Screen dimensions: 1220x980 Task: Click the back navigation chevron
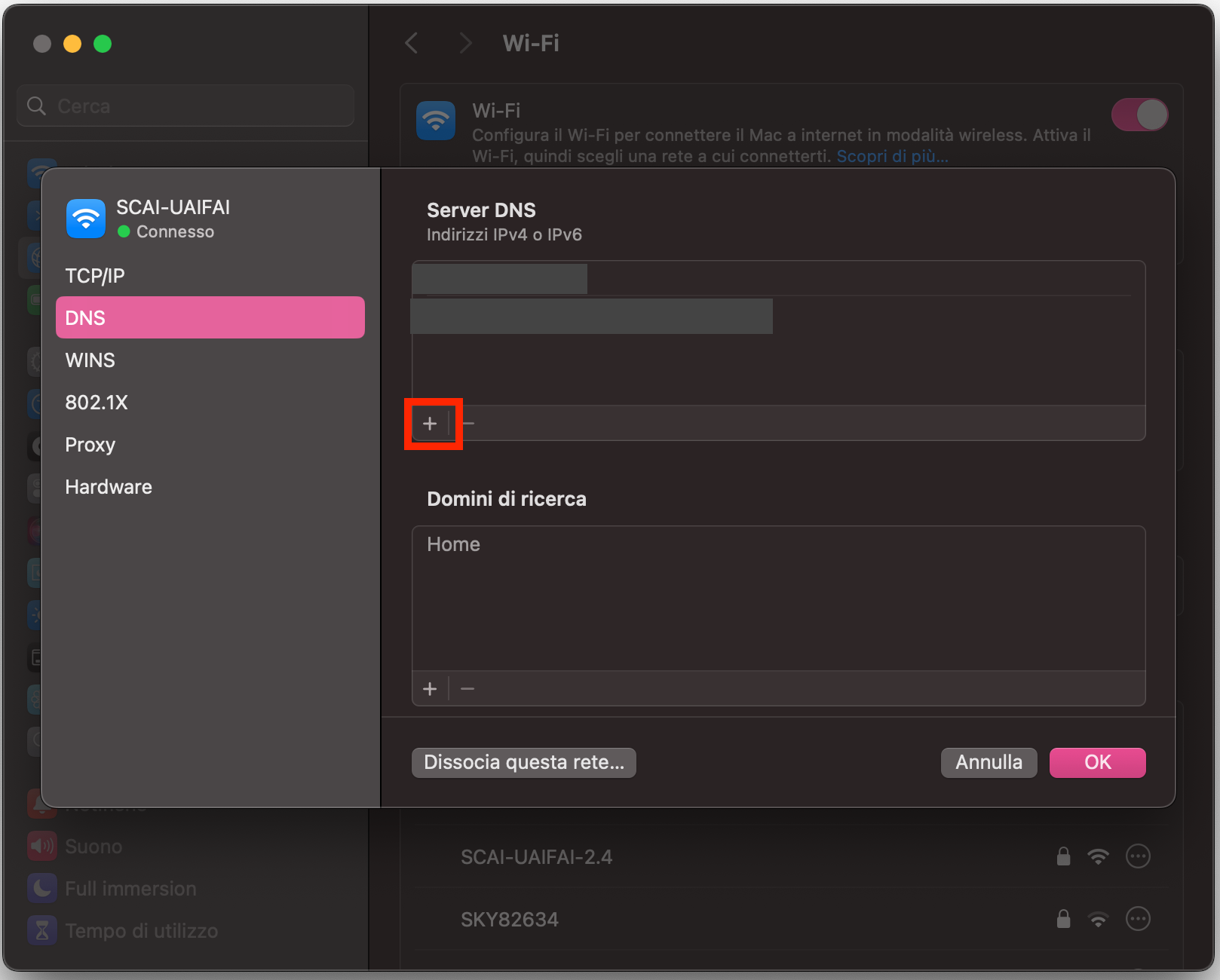click(x=411, y=43)
